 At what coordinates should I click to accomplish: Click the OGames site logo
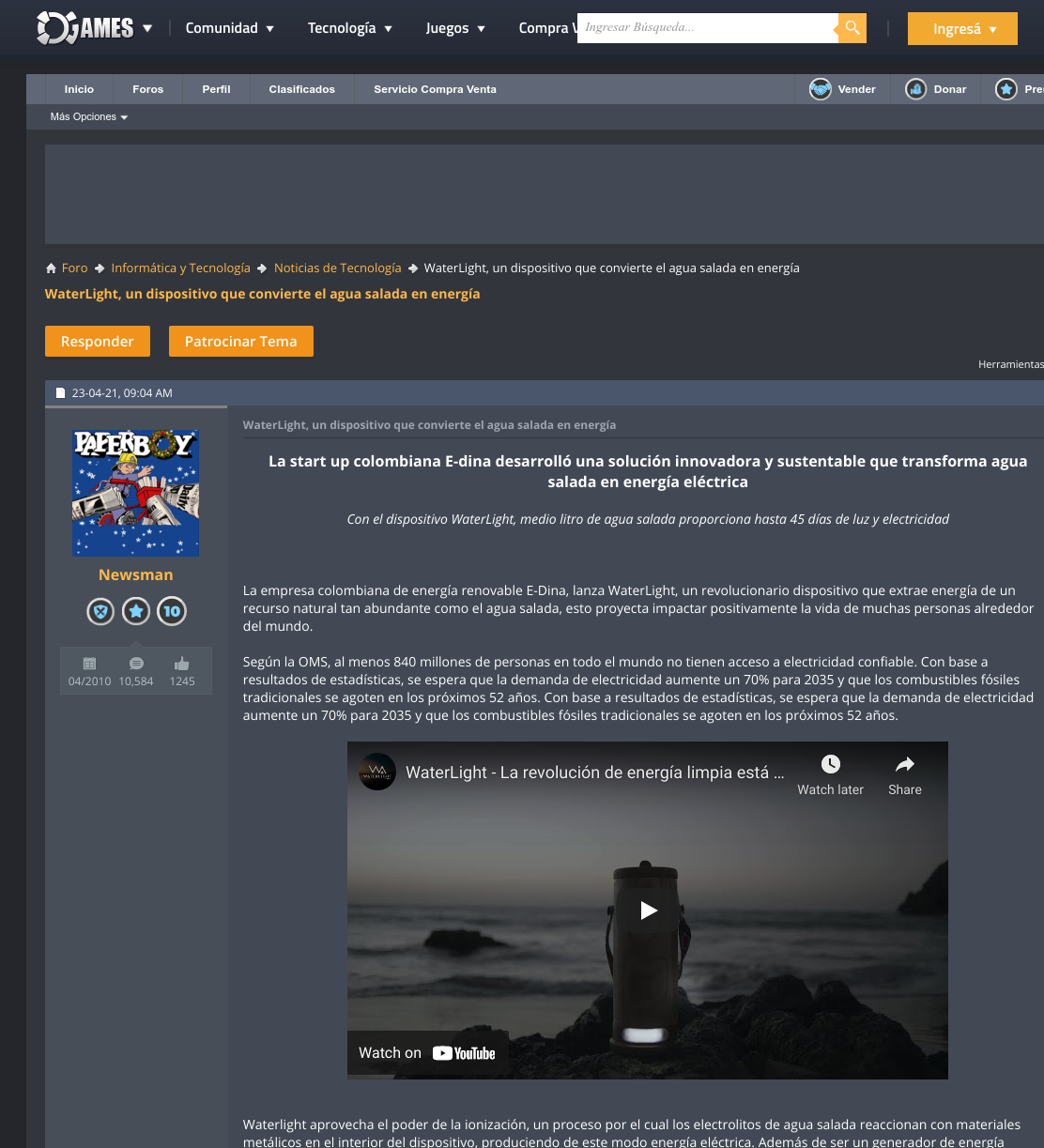coord(85,27)
